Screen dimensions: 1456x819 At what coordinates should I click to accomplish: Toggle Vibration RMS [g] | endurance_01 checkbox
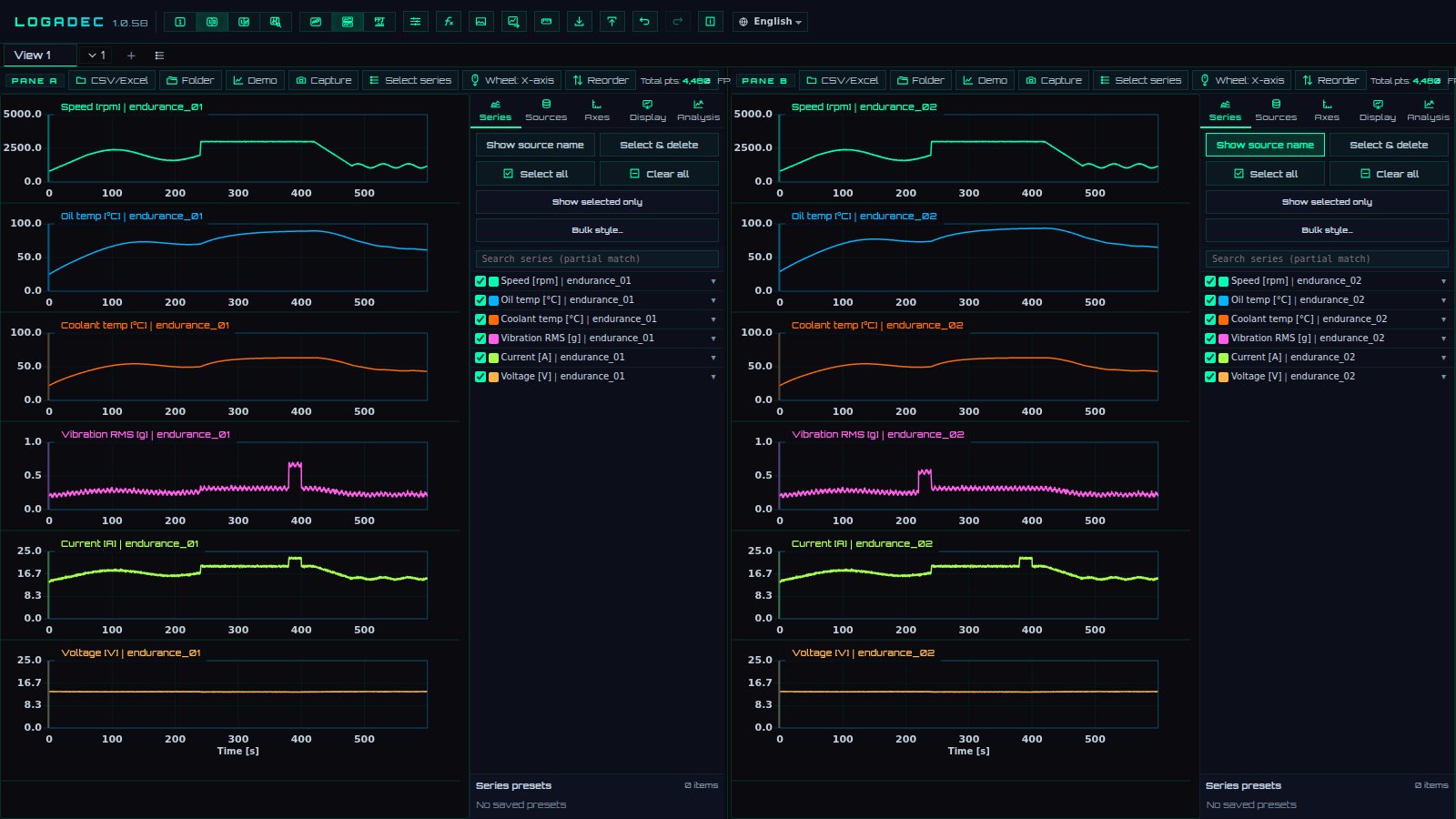pos(480,339)
